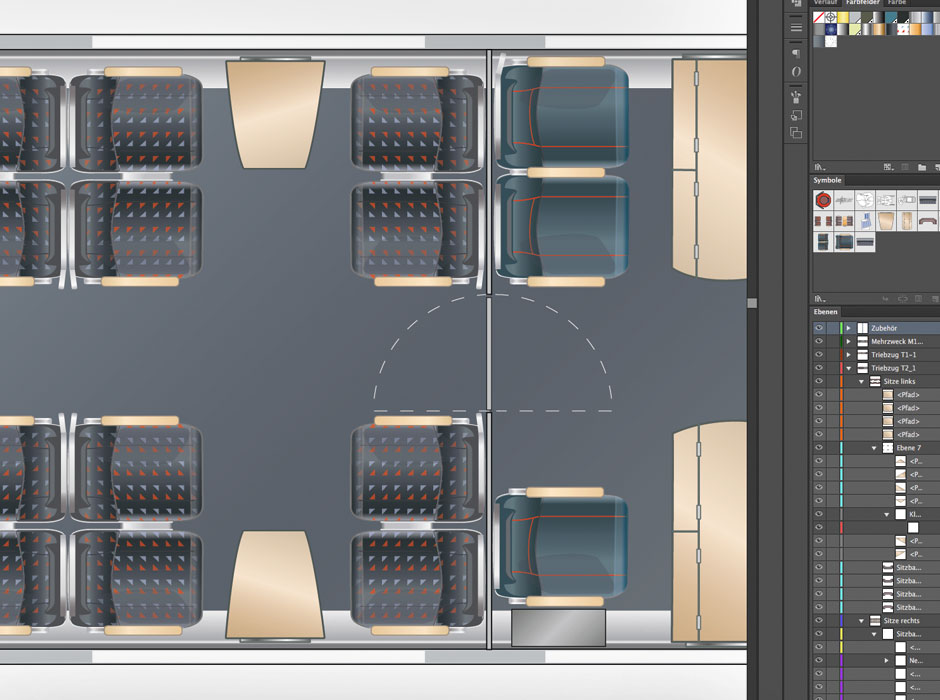Open the paragraph panel icon in dock

[796, 53]
